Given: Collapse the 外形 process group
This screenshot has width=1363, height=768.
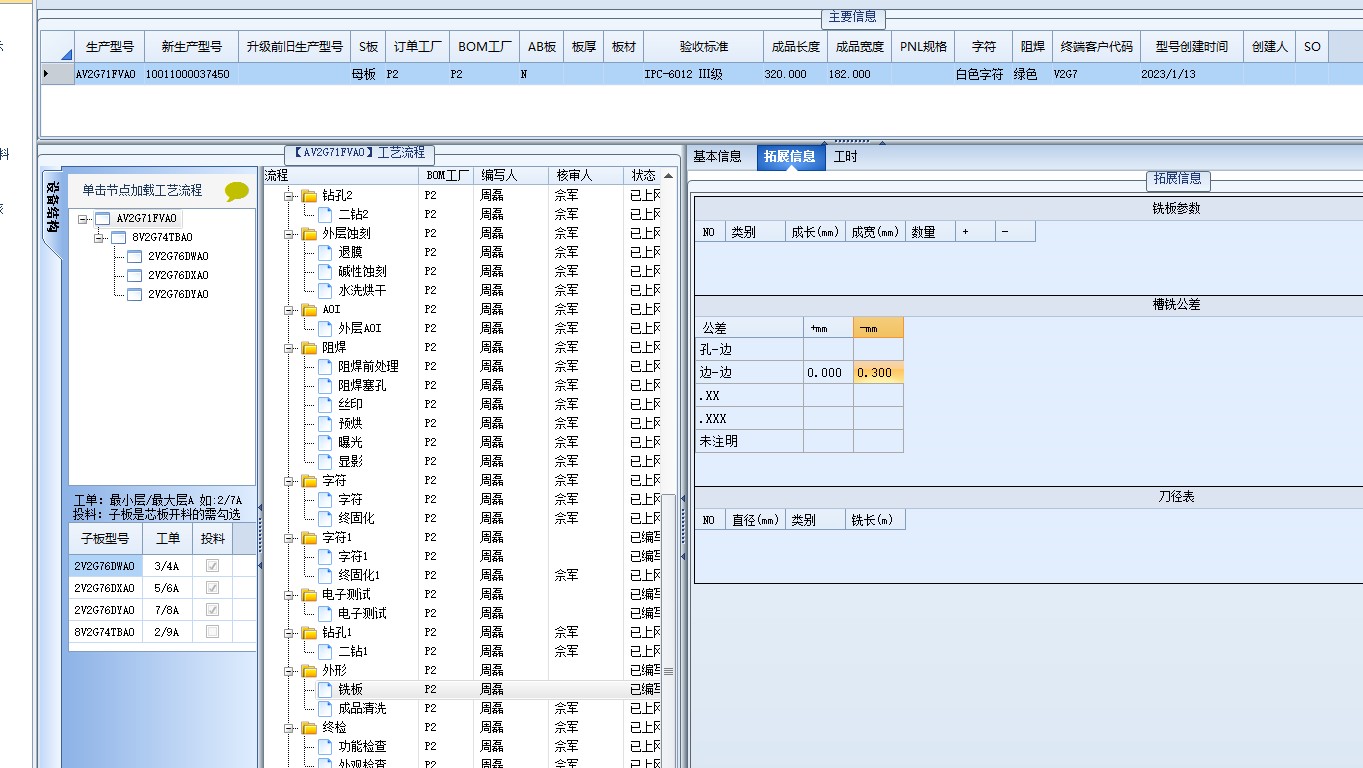Looking at the screenshot, I should point(290,671).
